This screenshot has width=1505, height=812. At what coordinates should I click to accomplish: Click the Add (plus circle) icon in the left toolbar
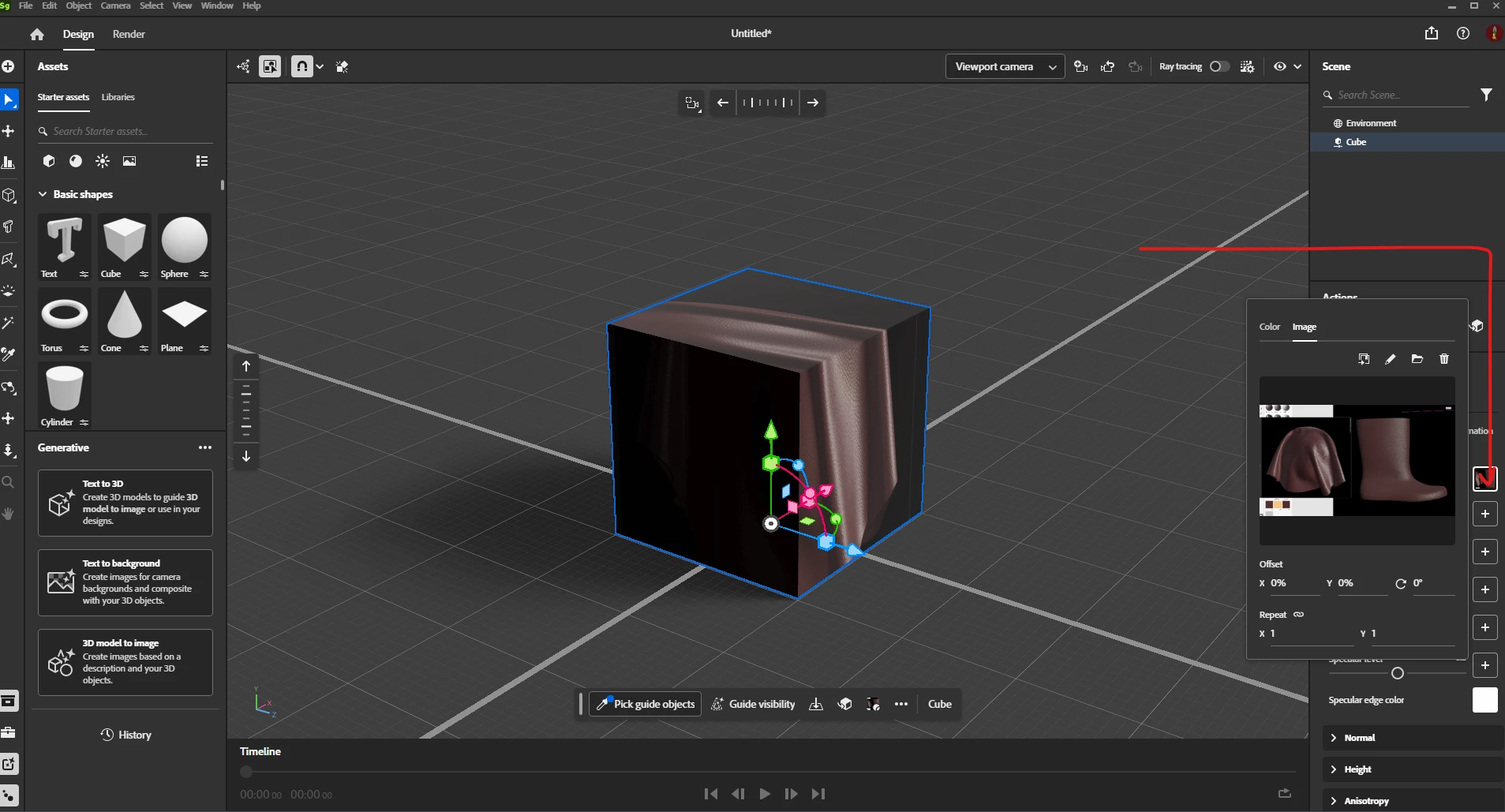9,66
